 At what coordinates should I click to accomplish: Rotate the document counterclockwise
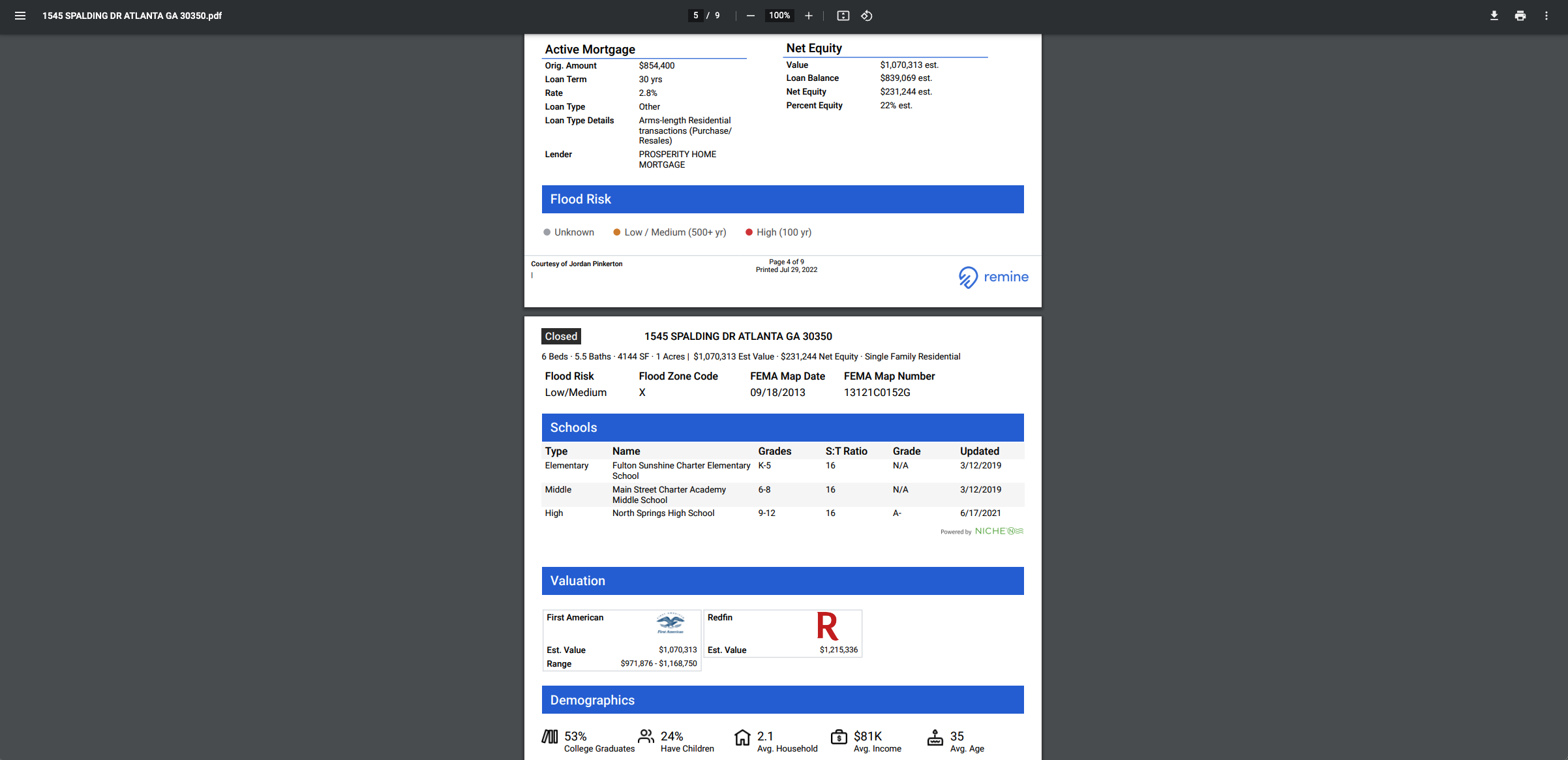(867, 16)
